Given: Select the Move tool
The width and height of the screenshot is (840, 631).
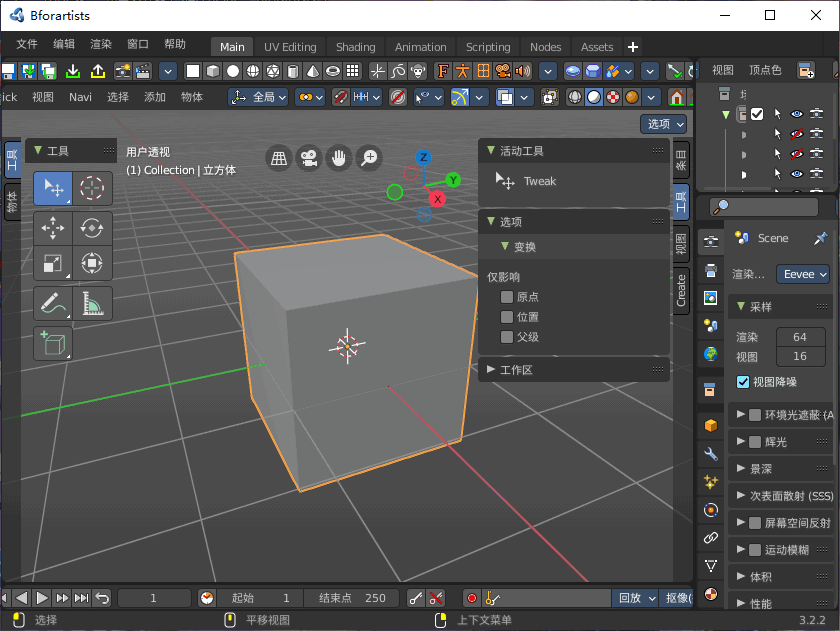Looking at the screenshot, I should pos(52,227).
